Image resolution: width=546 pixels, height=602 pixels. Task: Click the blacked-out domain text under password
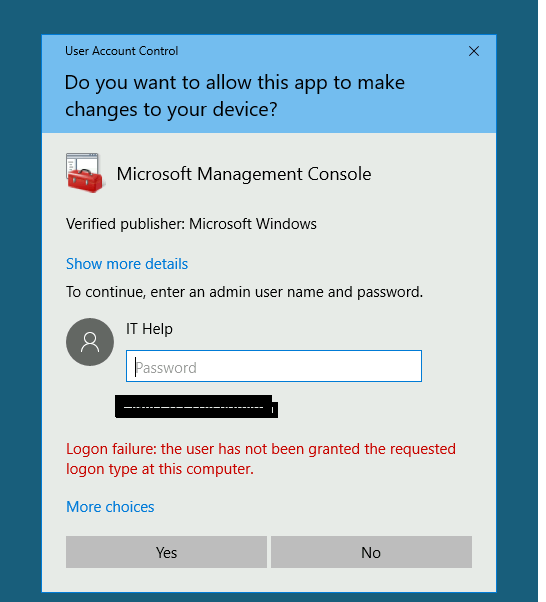pos(196,407)
